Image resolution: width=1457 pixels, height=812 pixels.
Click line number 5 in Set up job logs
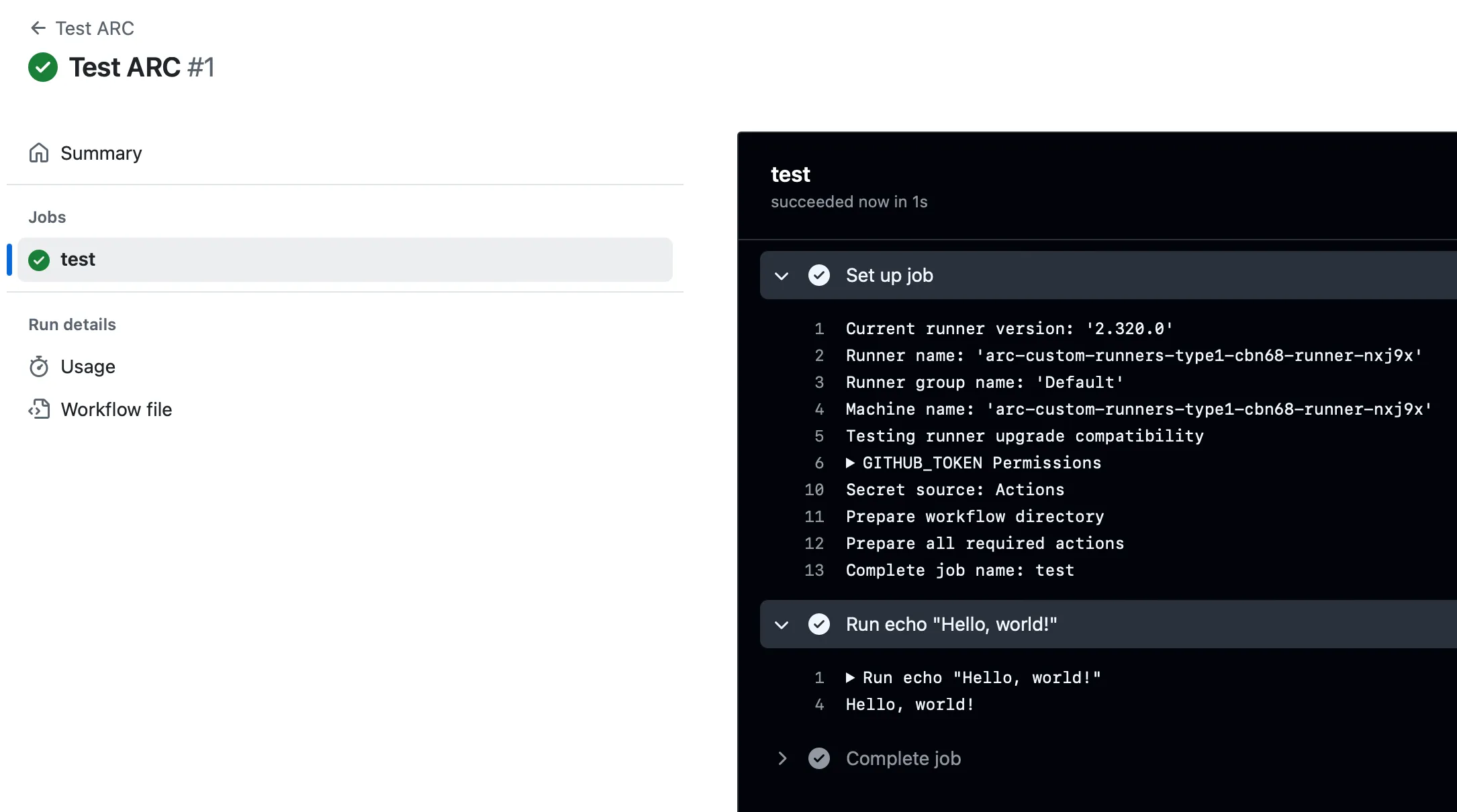coord(819,436)
